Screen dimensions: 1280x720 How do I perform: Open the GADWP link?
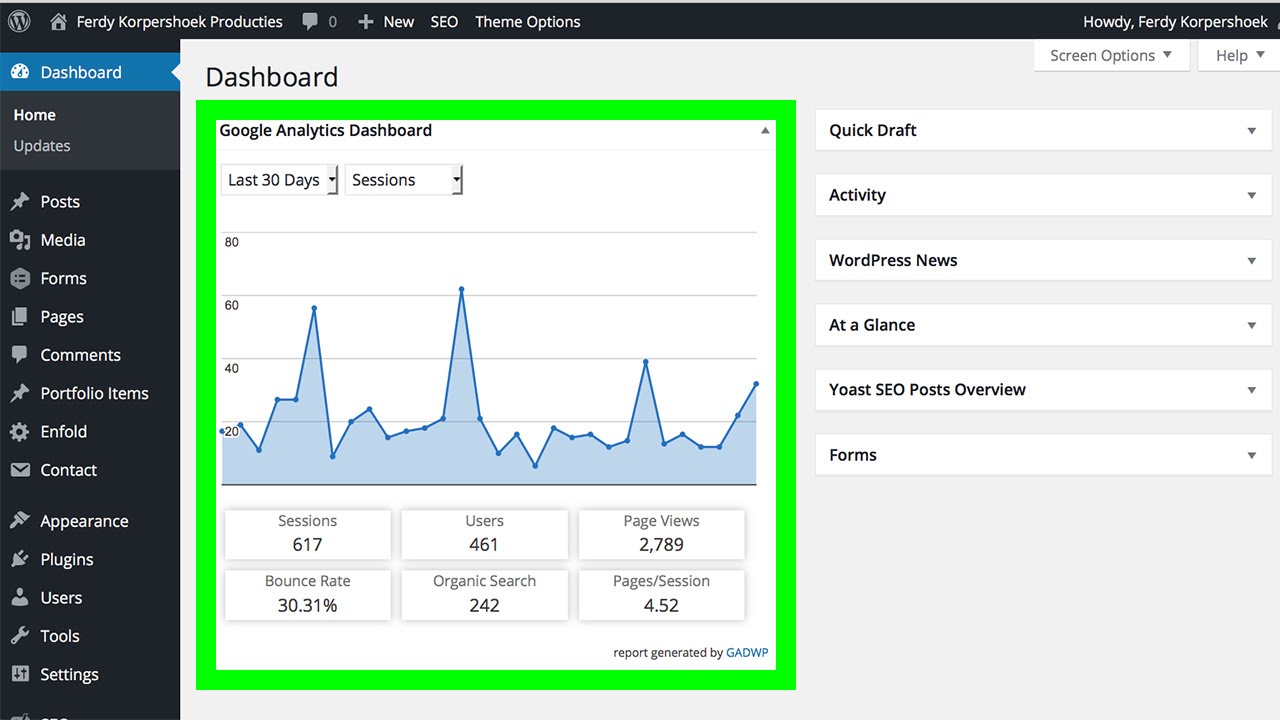[747, 652]
